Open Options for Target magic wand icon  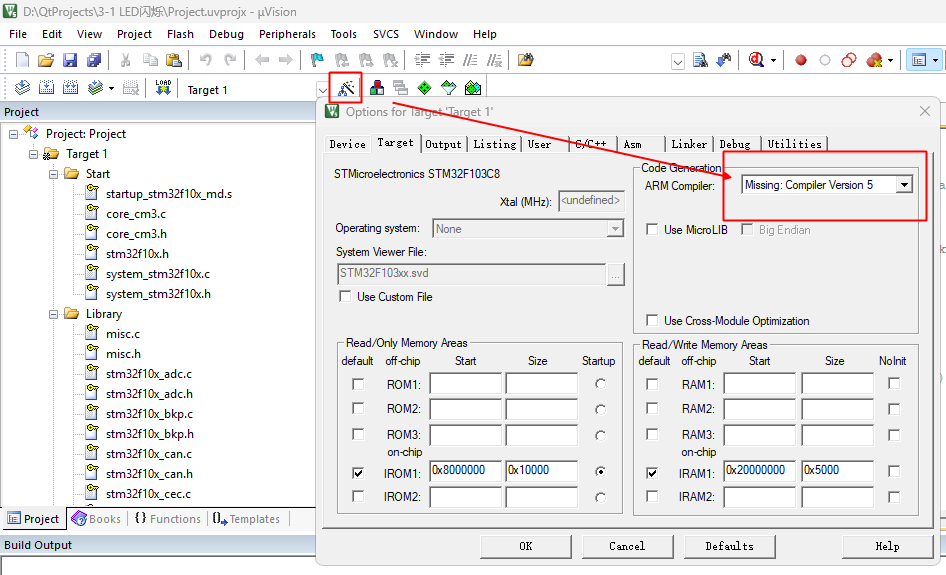[x=346, y=89]
